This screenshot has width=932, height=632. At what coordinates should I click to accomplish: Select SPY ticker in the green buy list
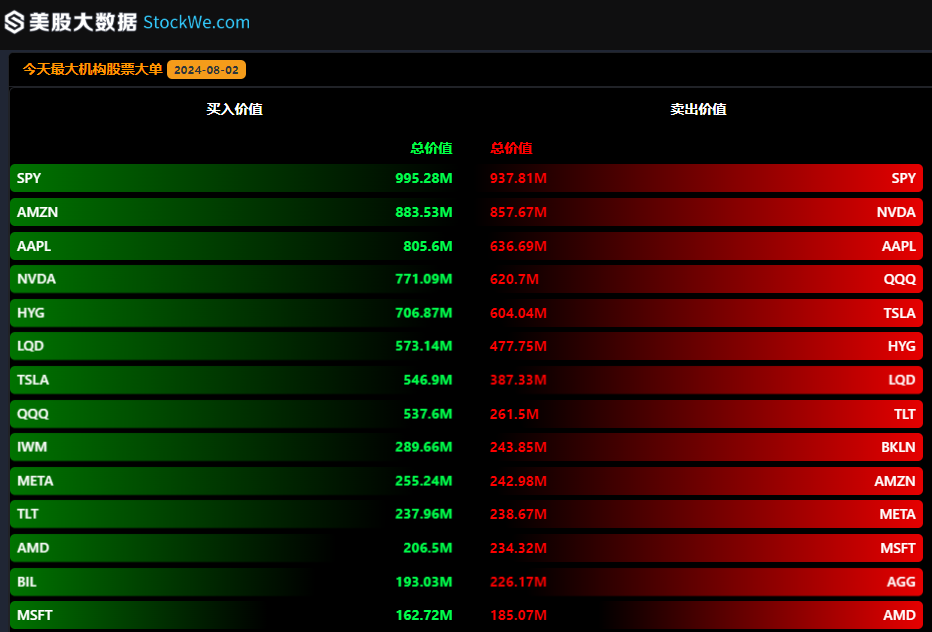29,178
